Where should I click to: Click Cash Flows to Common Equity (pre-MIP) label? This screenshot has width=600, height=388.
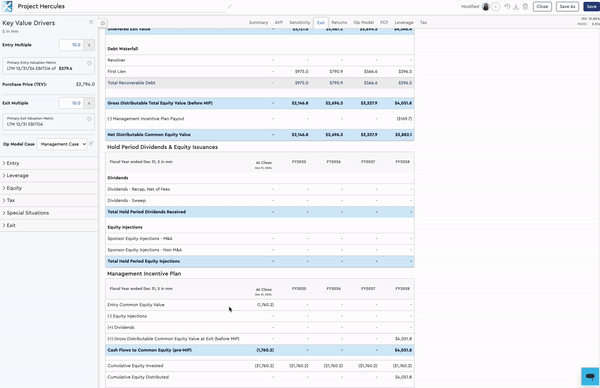[150, 350]
